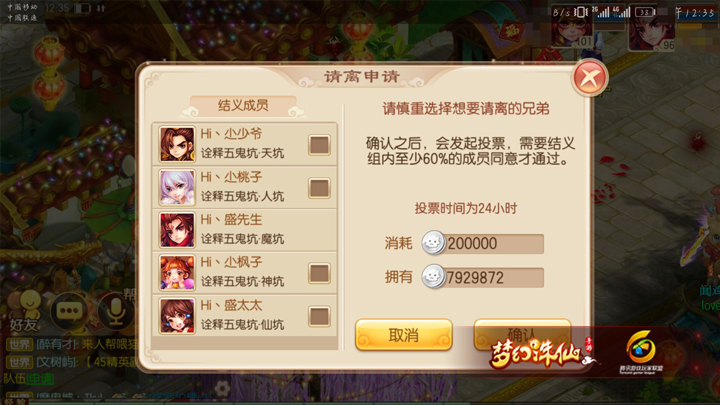Image resolution: width=720 pixels, height=405 pixels.
Task: Click the 取消 cancel button
Action: [x=404, y=335]
